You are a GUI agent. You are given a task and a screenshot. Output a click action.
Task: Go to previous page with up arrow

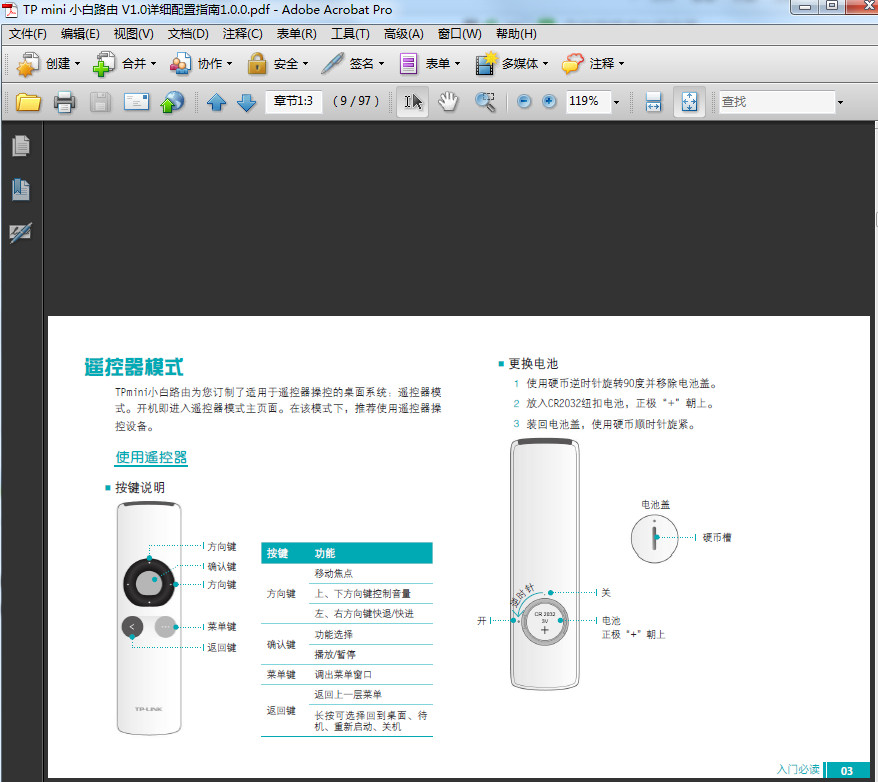(x=216, y=102)
